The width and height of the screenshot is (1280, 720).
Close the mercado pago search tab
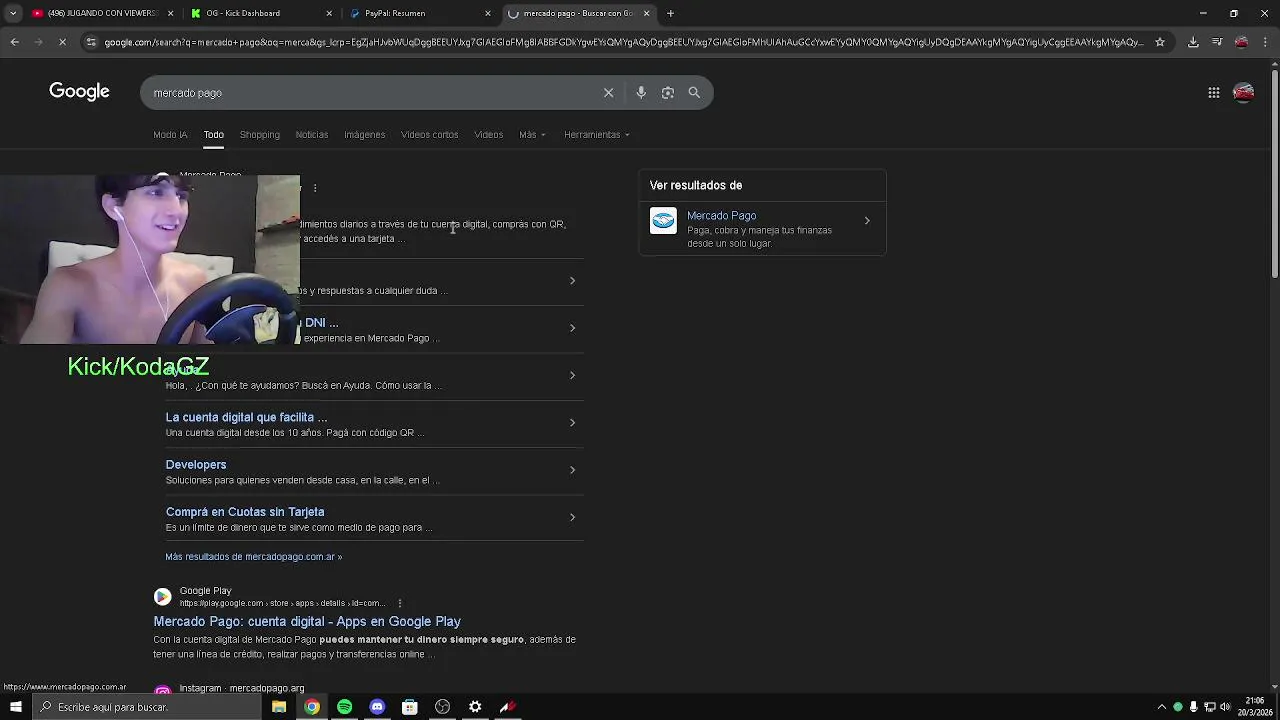tap(647, 13)
